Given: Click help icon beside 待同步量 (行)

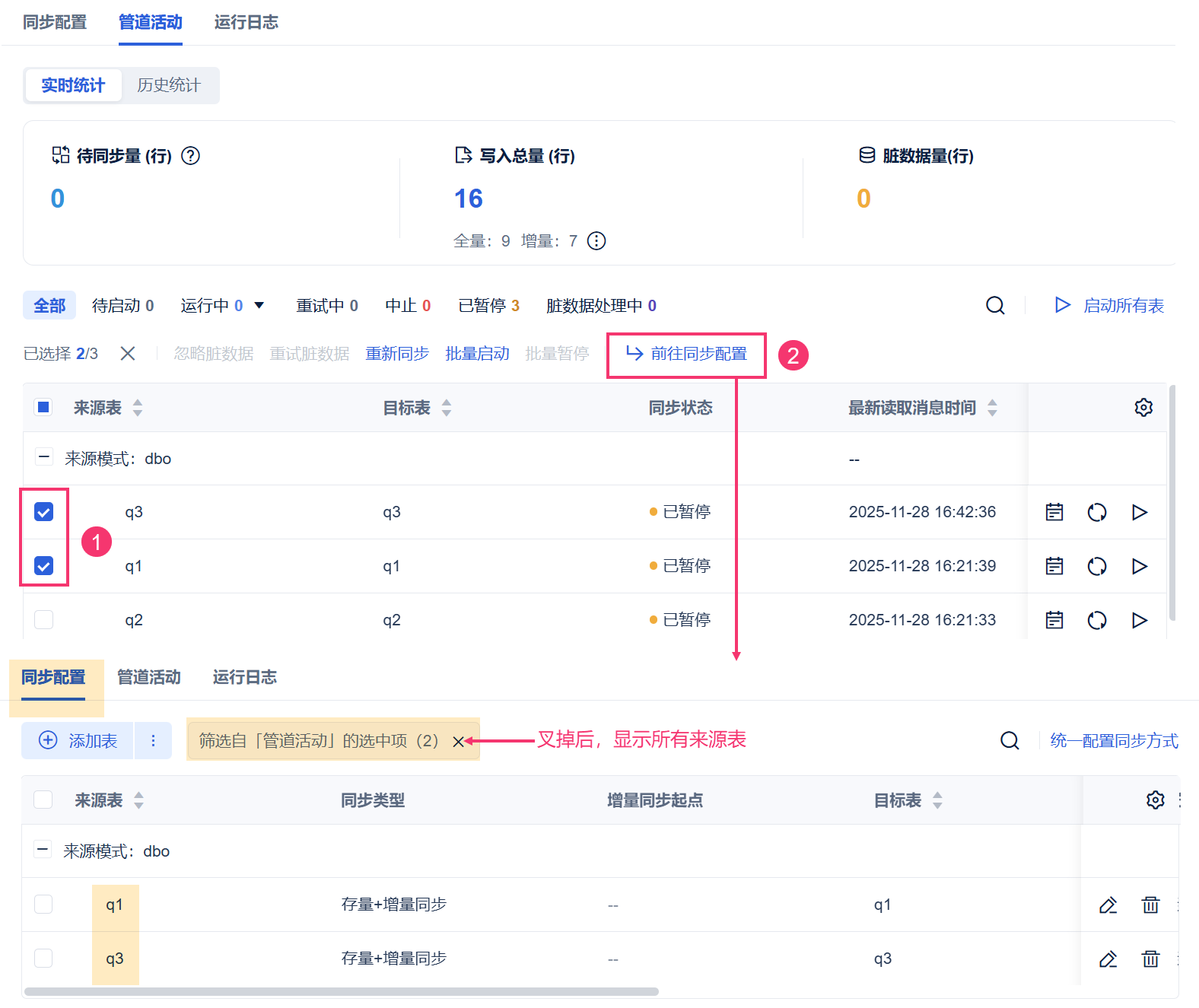Looking at the screenshot, I should 191,156.
